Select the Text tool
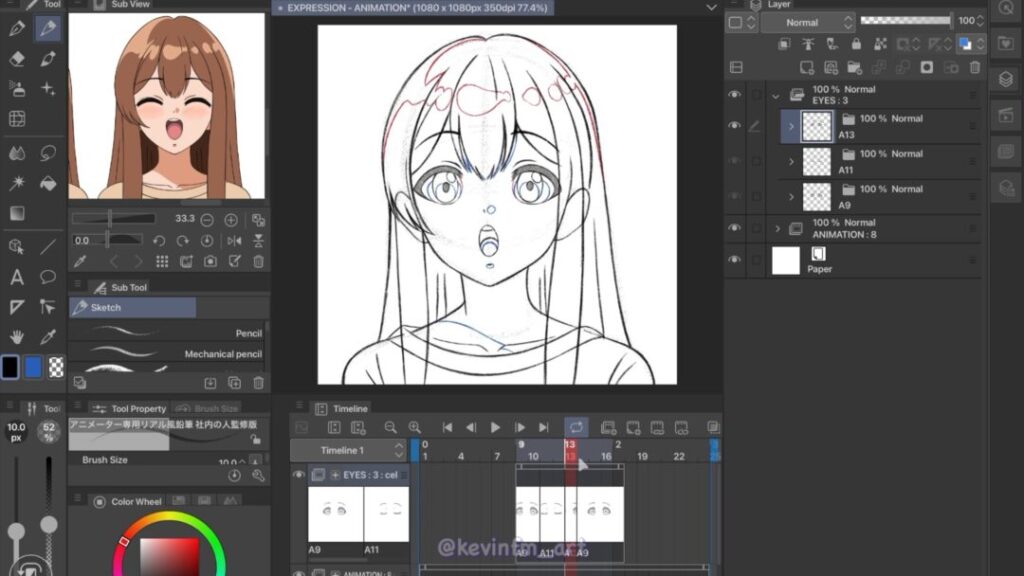This screenshot has height=576, width=1024. pyautogui.click(x=16, y=277)
